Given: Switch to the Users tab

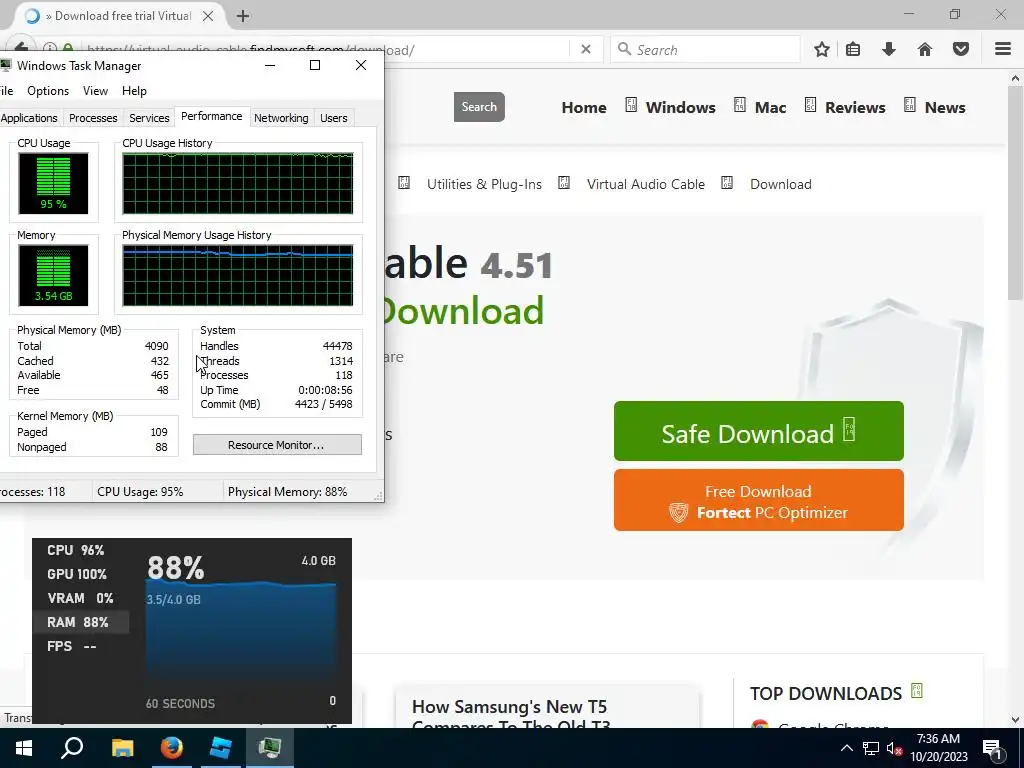Looking at the screenshot, I should (x=334, y=118).
